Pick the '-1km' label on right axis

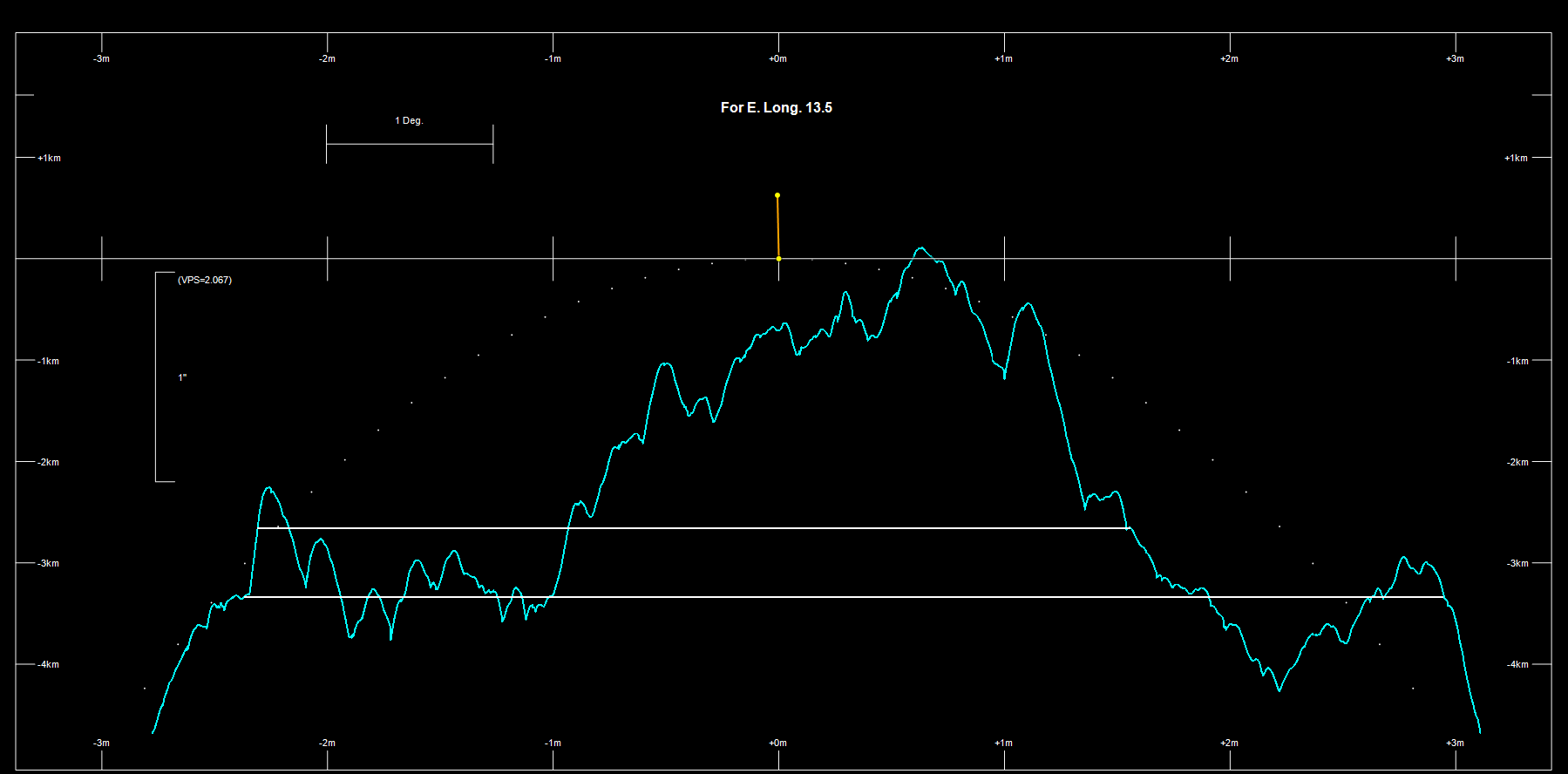coord(1517,361)
